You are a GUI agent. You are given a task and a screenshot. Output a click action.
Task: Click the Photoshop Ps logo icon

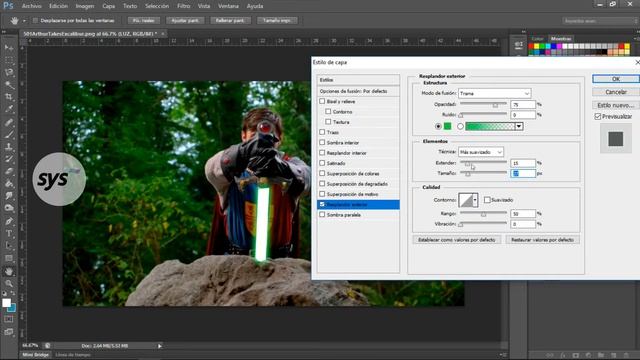coord(8,6)
